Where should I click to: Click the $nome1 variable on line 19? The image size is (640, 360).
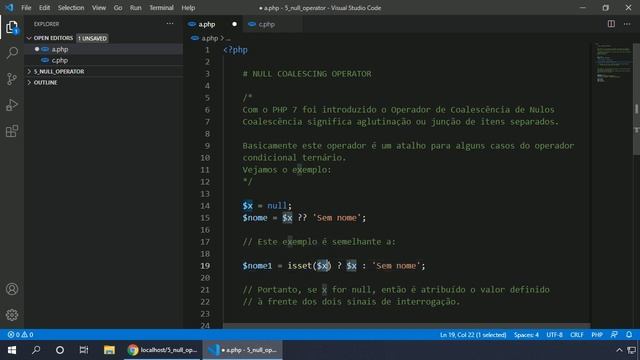[x=257, y=266]
